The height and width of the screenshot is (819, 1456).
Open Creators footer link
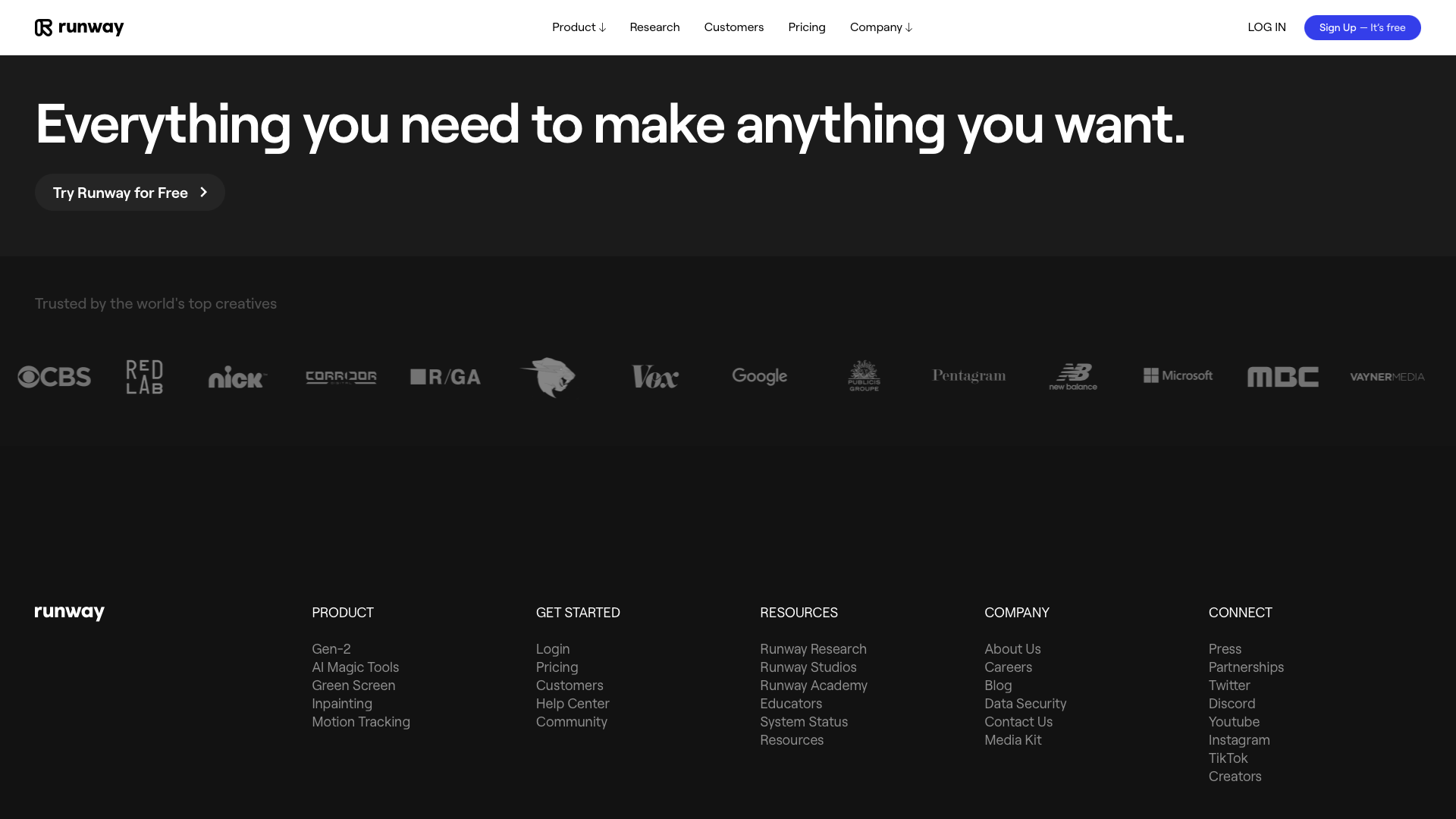(1235, 777)
